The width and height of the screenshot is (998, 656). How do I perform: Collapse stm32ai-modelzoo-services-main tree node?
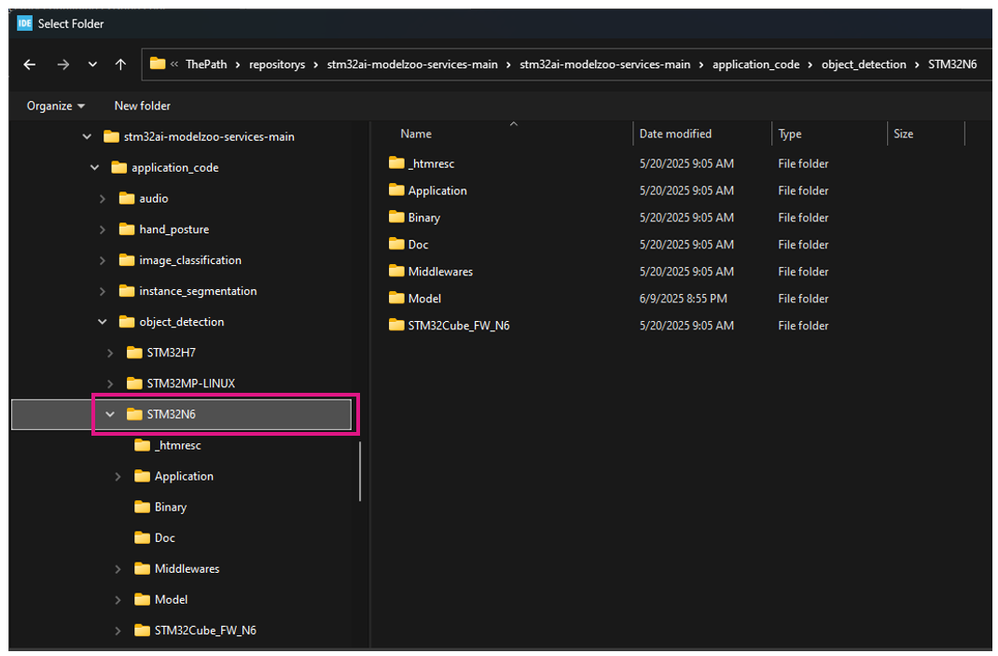(x=87, y=136)
